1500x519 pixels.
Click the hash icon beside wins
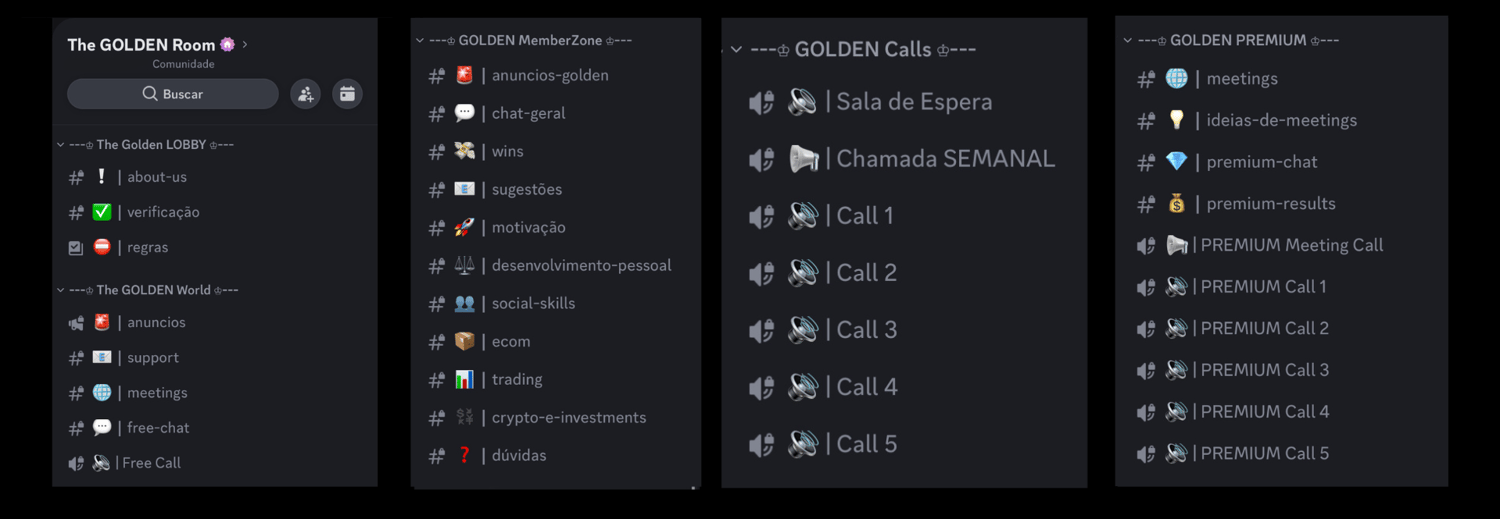(x=437, y=152)
